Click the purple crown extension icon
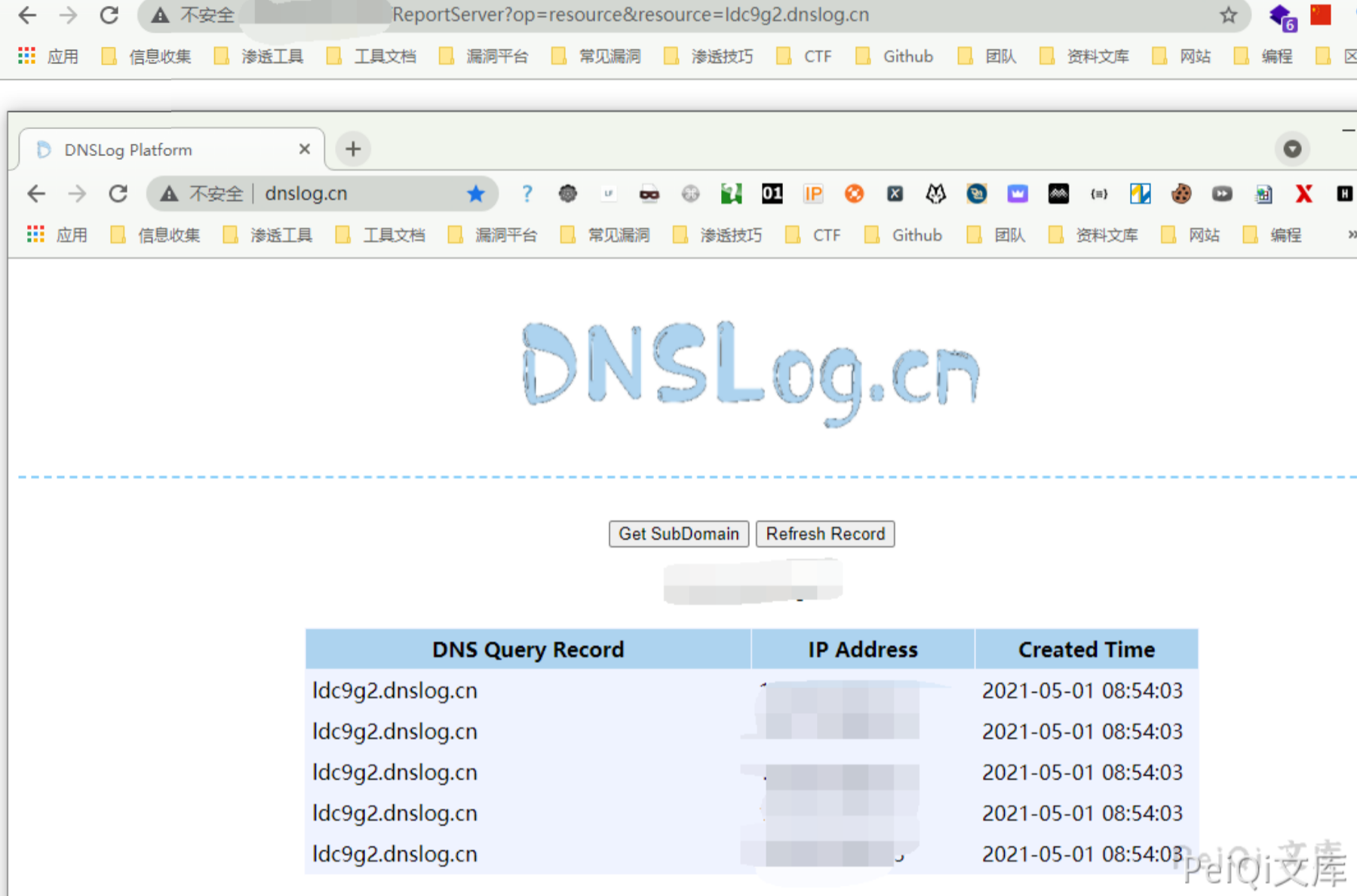The image size is (1357, 896). click(x=1017, y=194)
